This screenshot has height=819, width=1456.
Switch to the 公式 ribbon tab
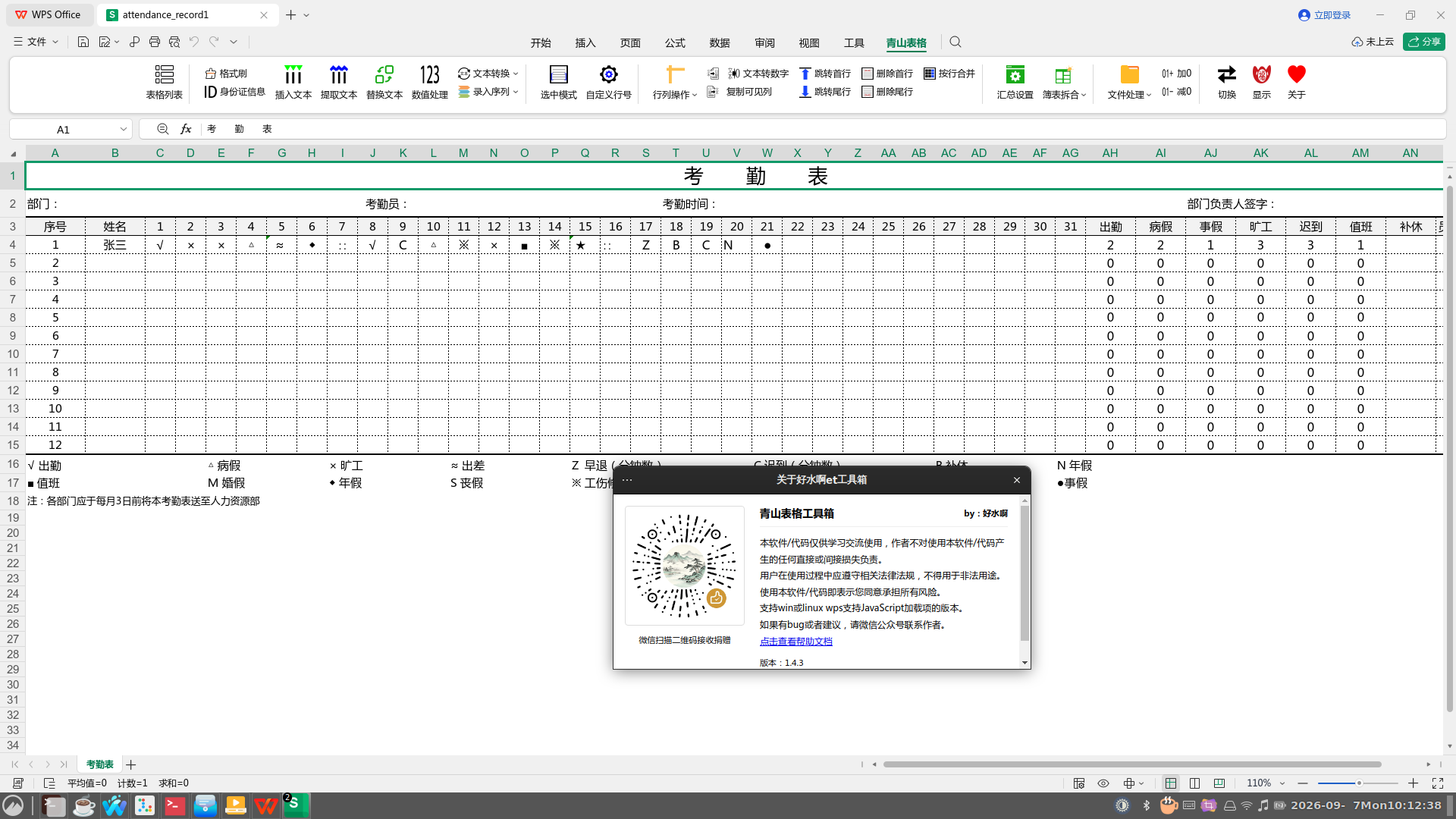click(675, 42)
